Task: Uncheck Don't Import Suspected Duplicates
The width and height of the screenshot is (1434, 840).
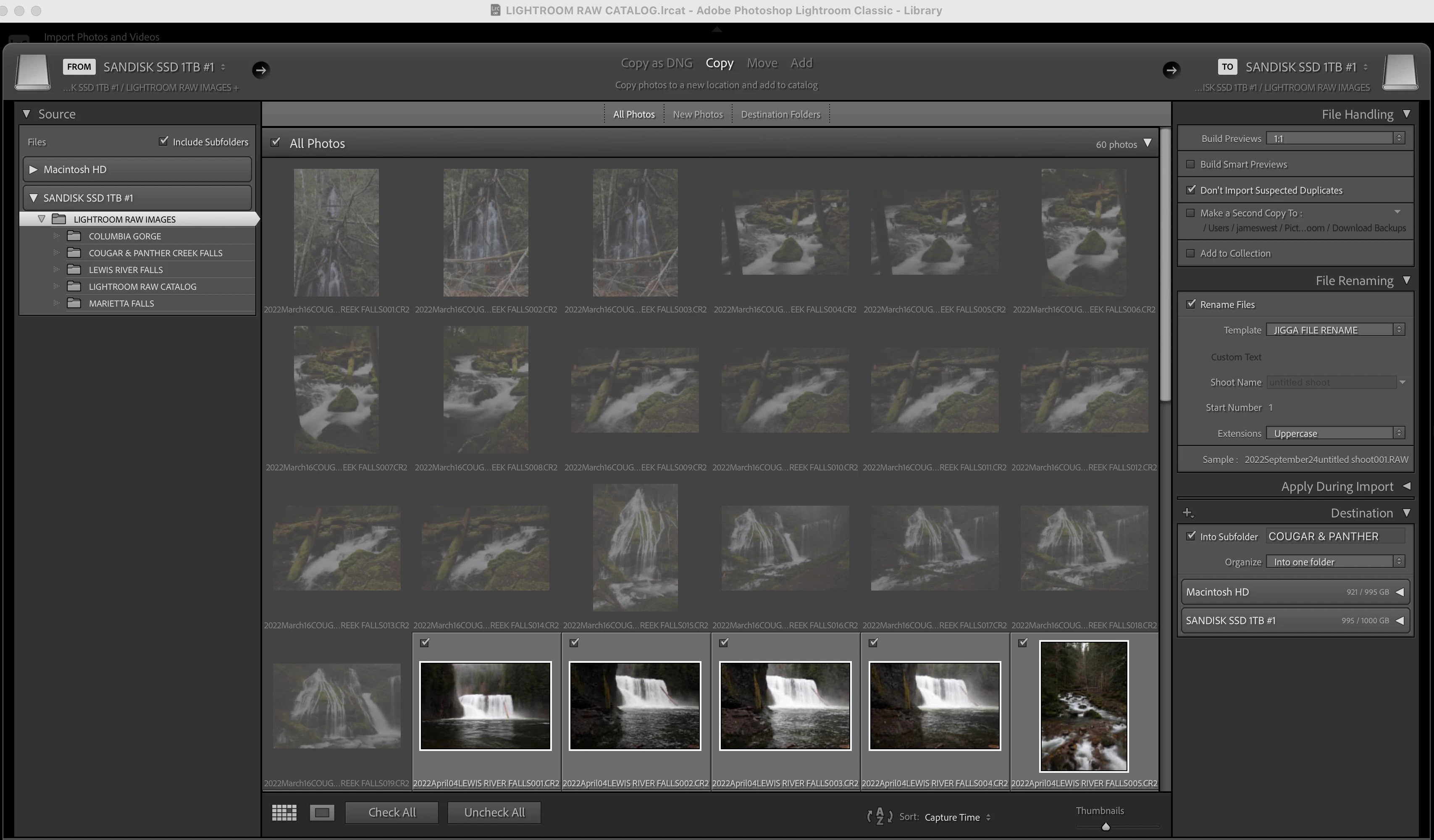Action: tap(1190, 190)
